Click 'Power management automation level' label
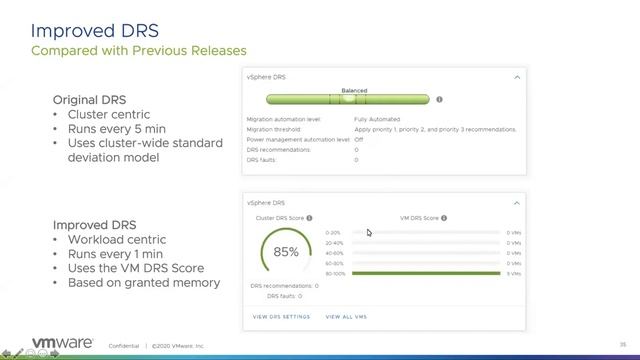 pos(298,140)
